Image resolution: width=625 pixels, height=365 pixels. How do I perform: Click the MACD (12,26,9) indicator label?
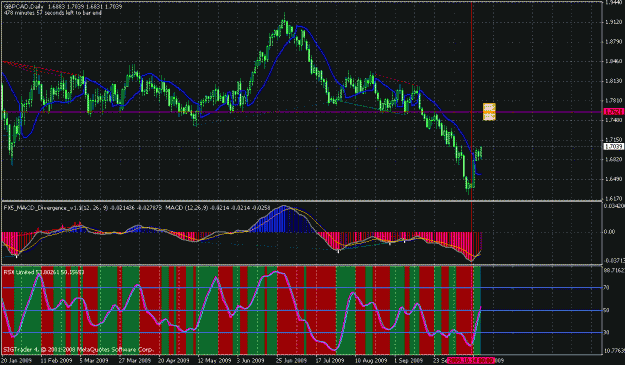pyautogui.click(x=218, y=208)
